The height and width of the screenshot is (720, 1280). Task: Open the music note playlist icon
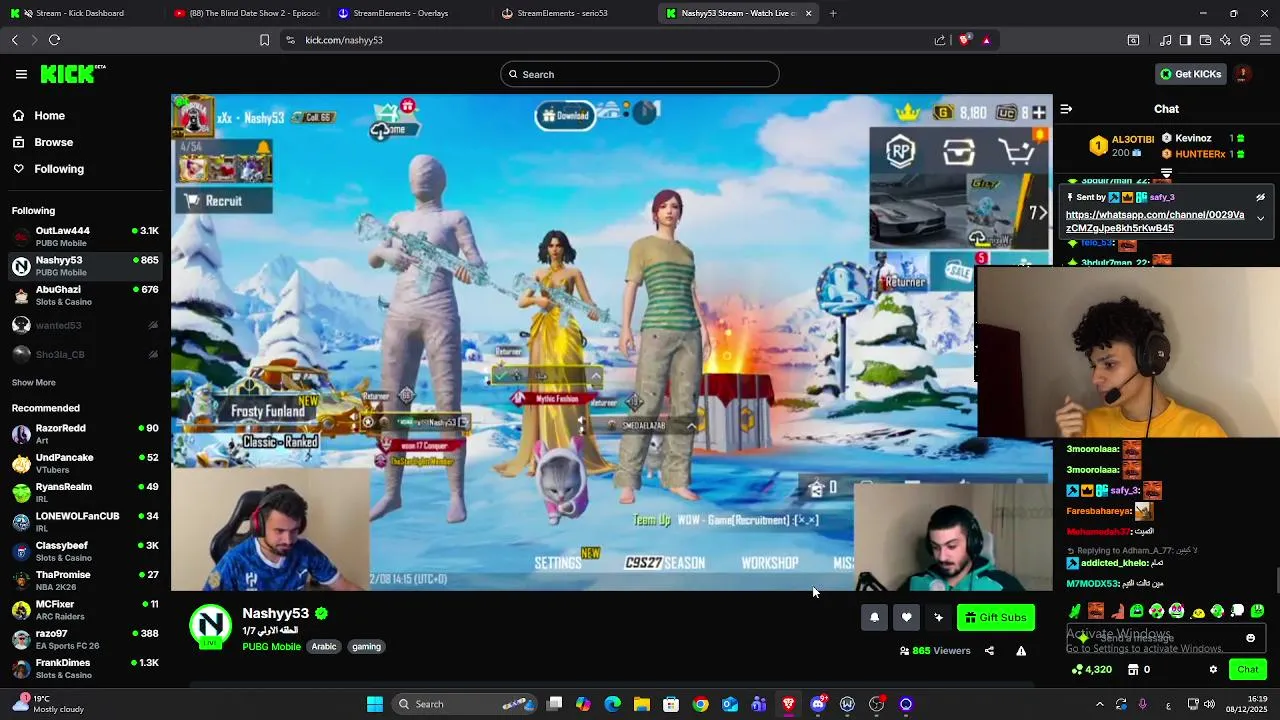click(1166, 40)
